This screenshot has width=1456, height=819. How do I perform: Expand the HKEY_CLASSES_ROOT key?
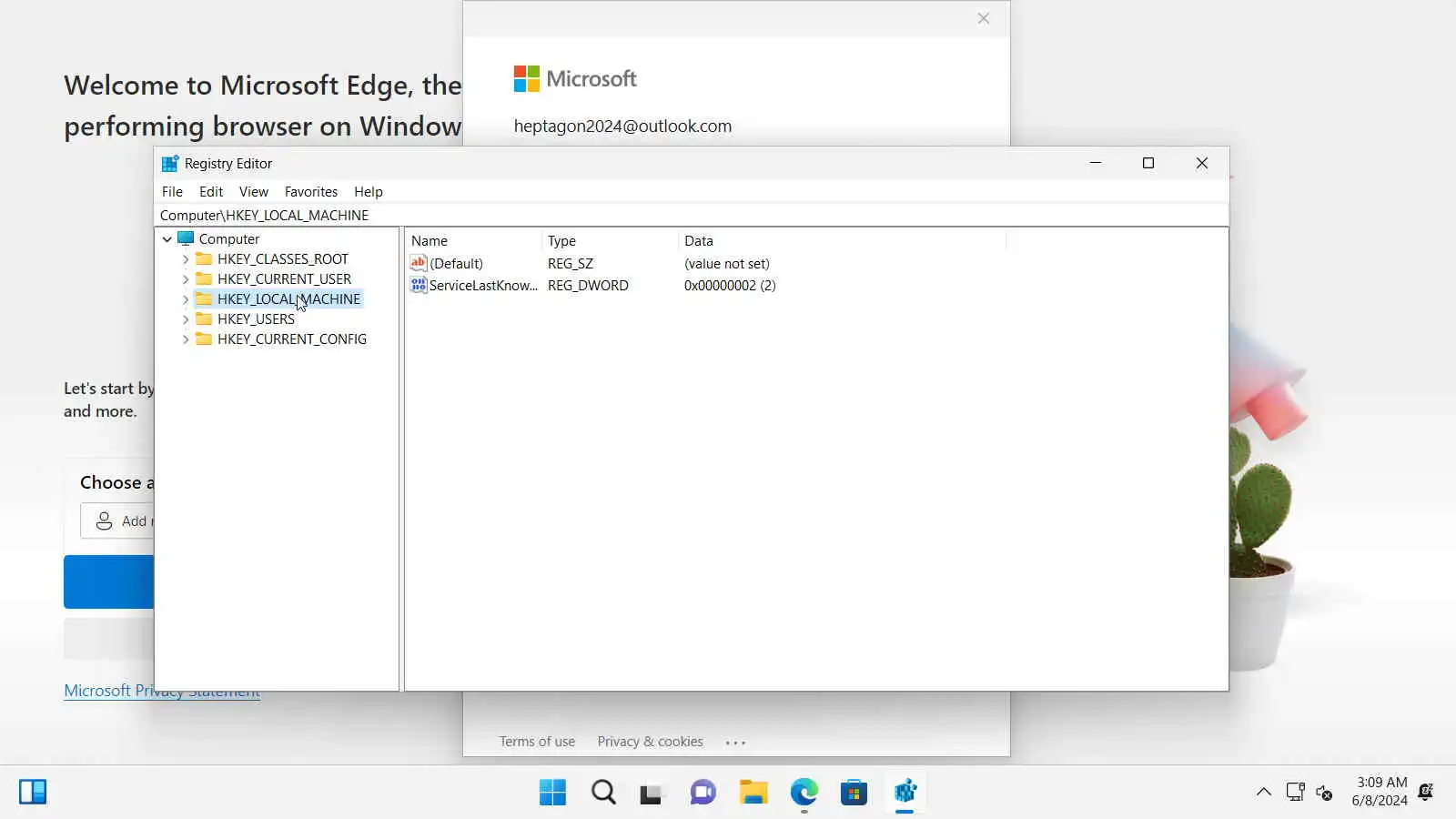[186, 259]
